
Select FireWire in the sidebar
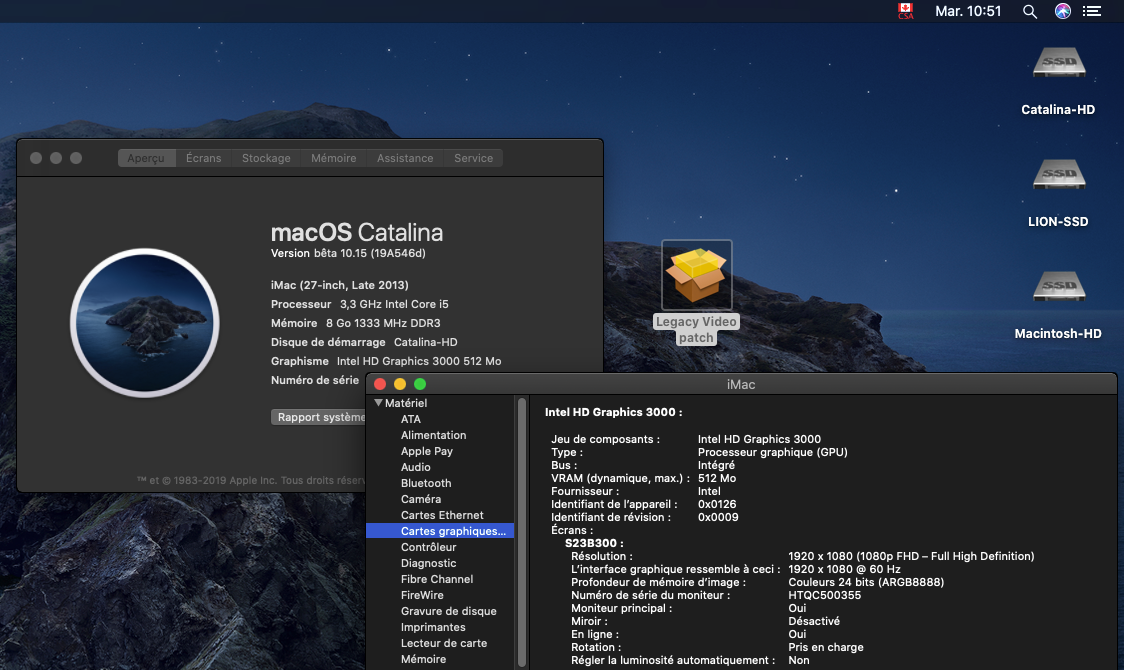422,595
